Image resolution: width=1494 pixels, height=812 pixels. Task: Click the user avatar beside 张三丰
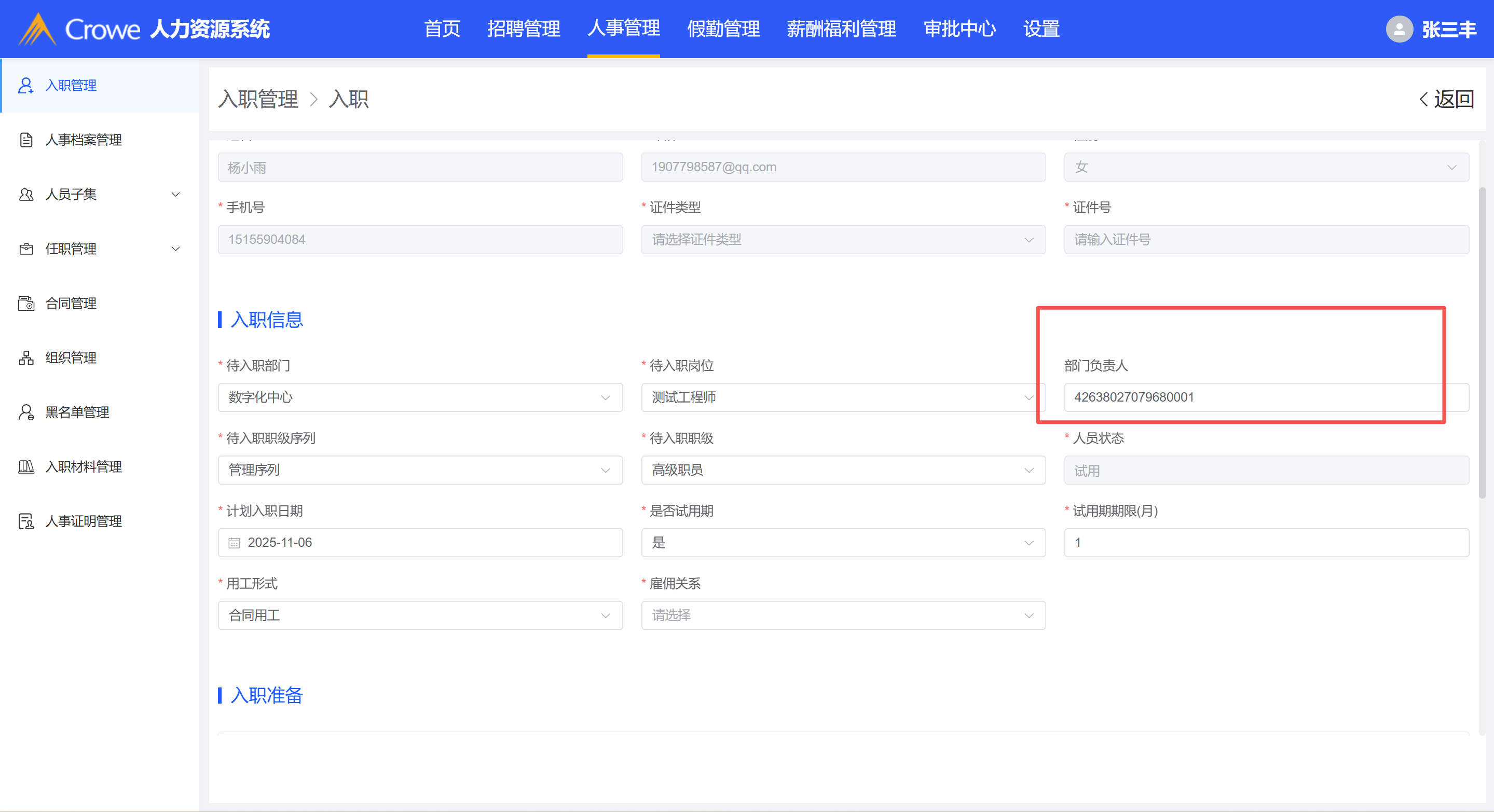1399,29
